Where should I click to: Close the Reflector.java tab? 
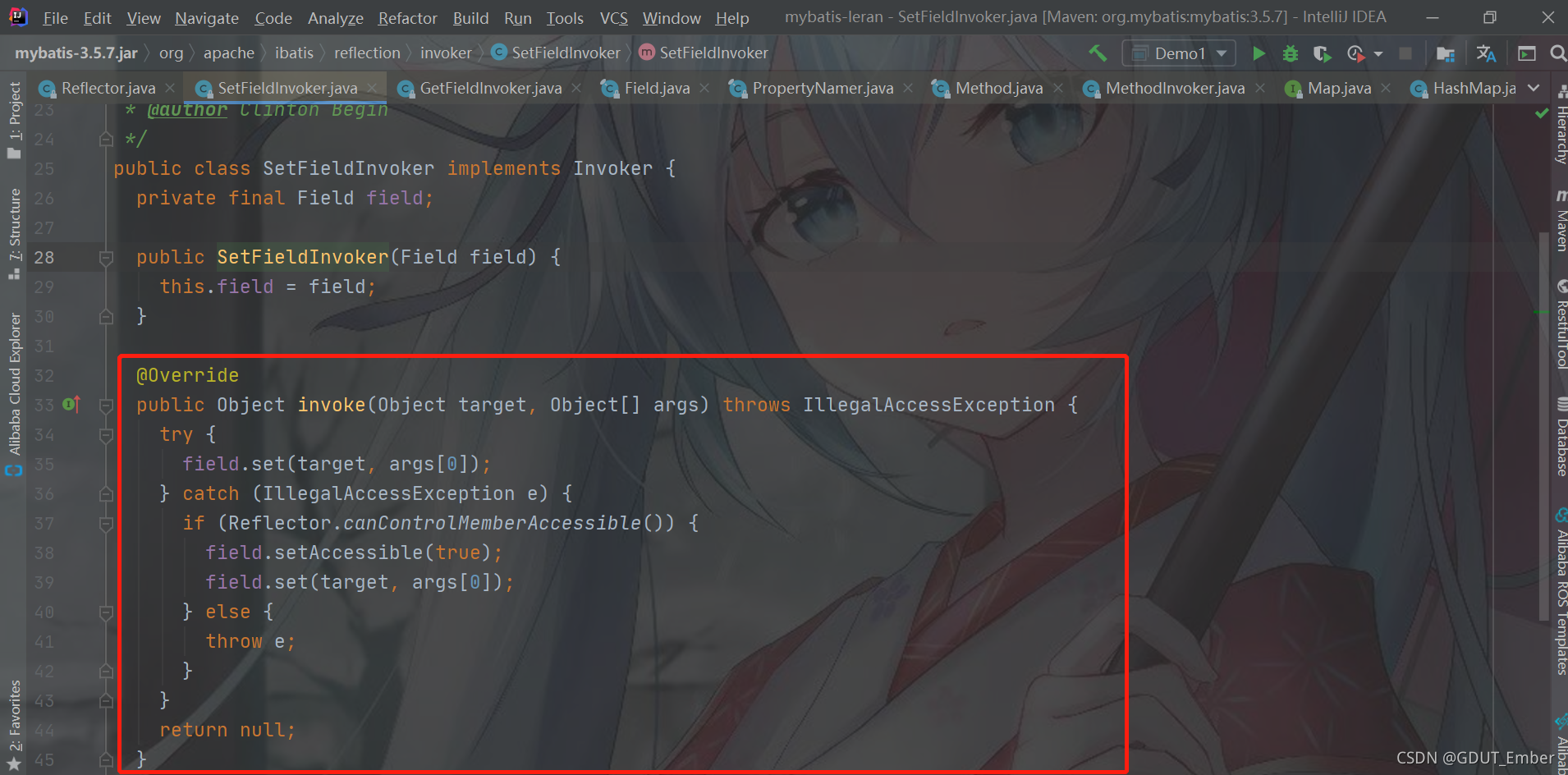point(170,88)
